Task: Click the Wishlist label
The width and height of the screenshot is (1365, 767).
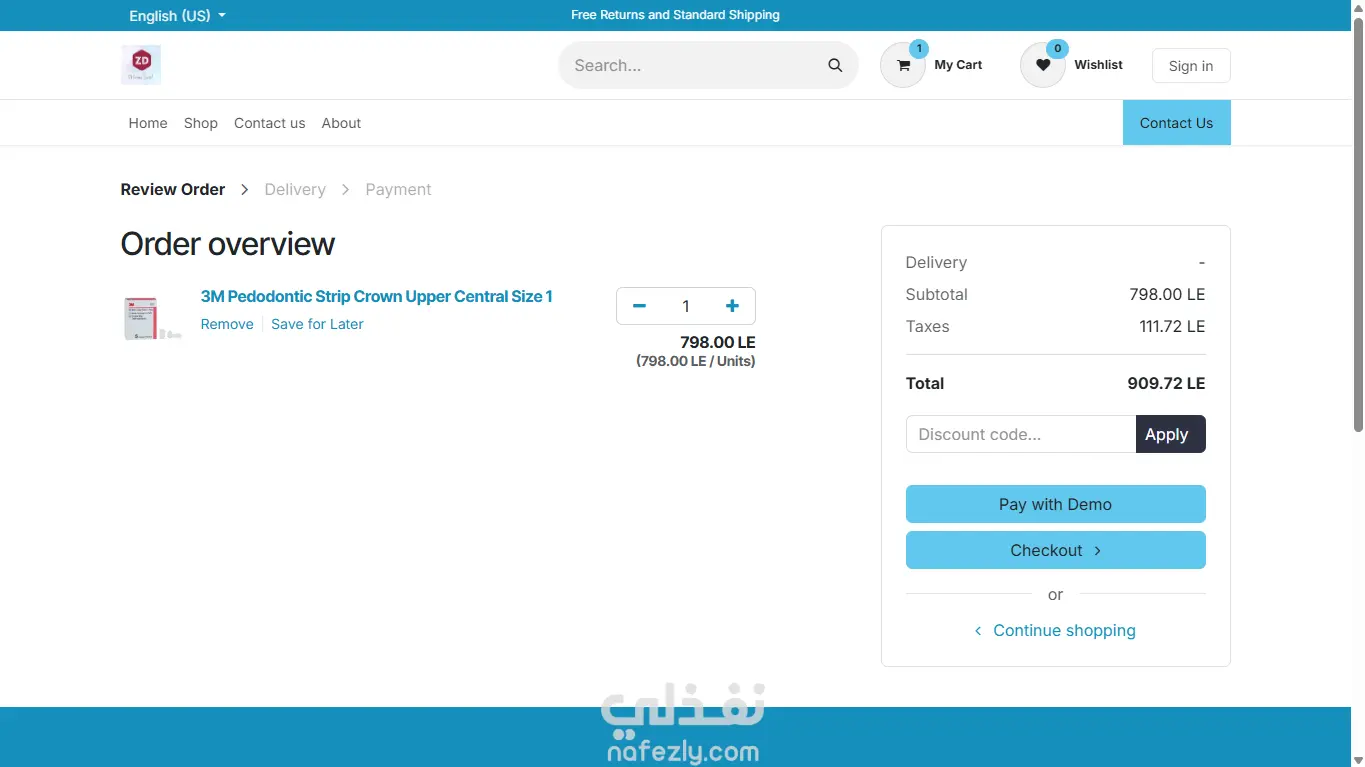Action: coord(1098,65)
